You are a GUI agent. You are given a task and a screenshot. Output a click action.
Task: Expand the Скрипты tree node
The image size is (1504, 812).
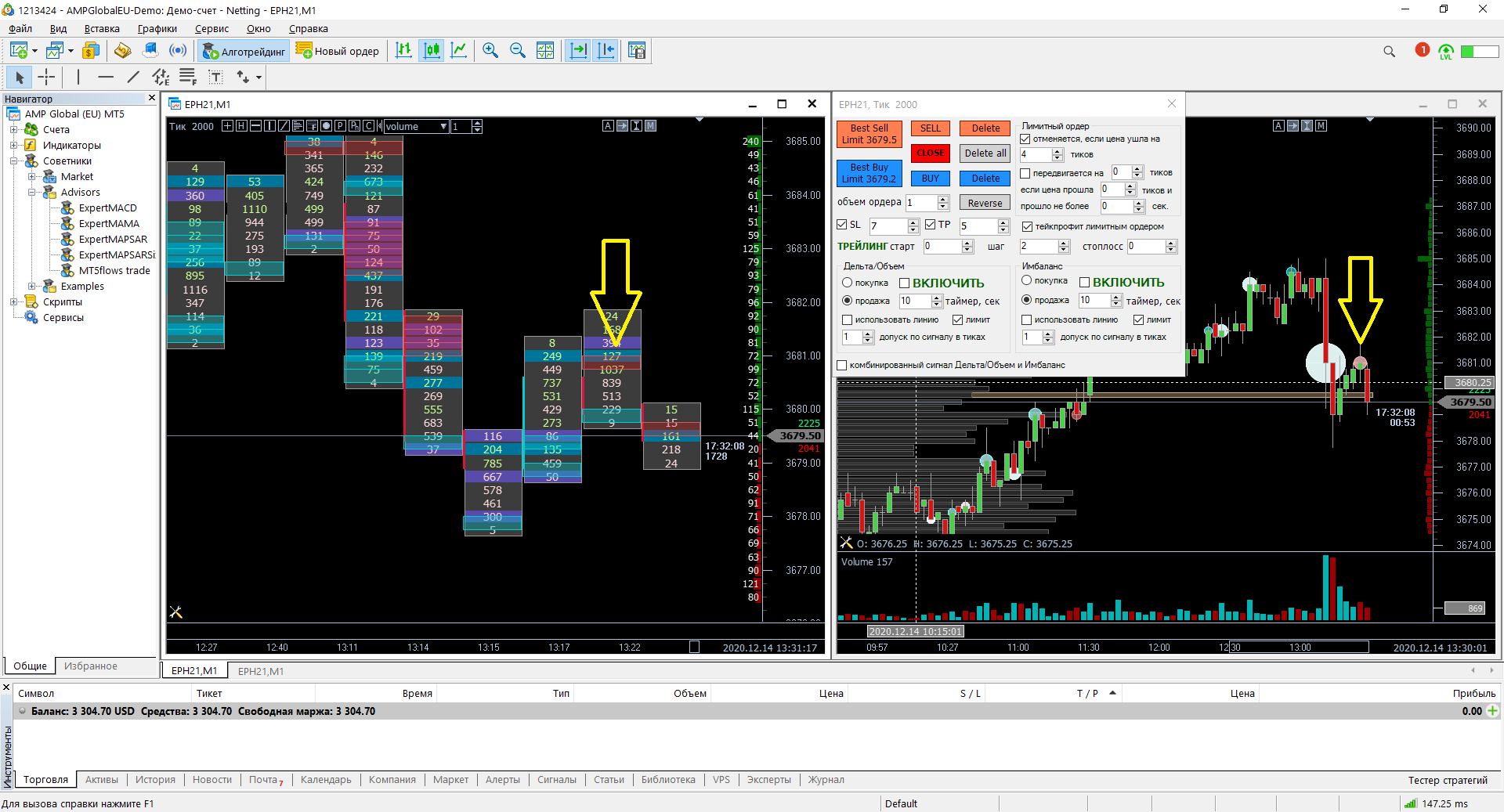coord(13,301)
